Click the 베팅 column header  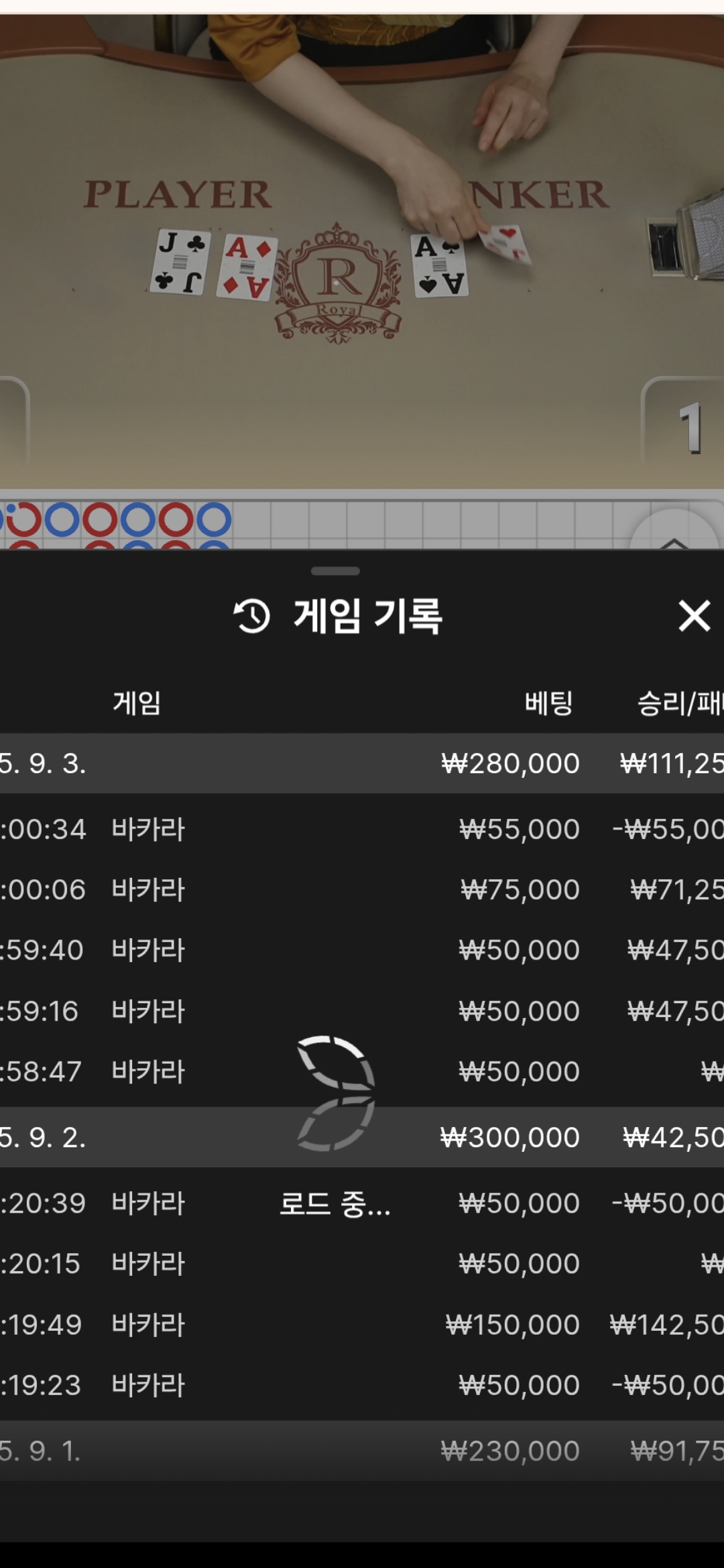[x=548, y=703]
